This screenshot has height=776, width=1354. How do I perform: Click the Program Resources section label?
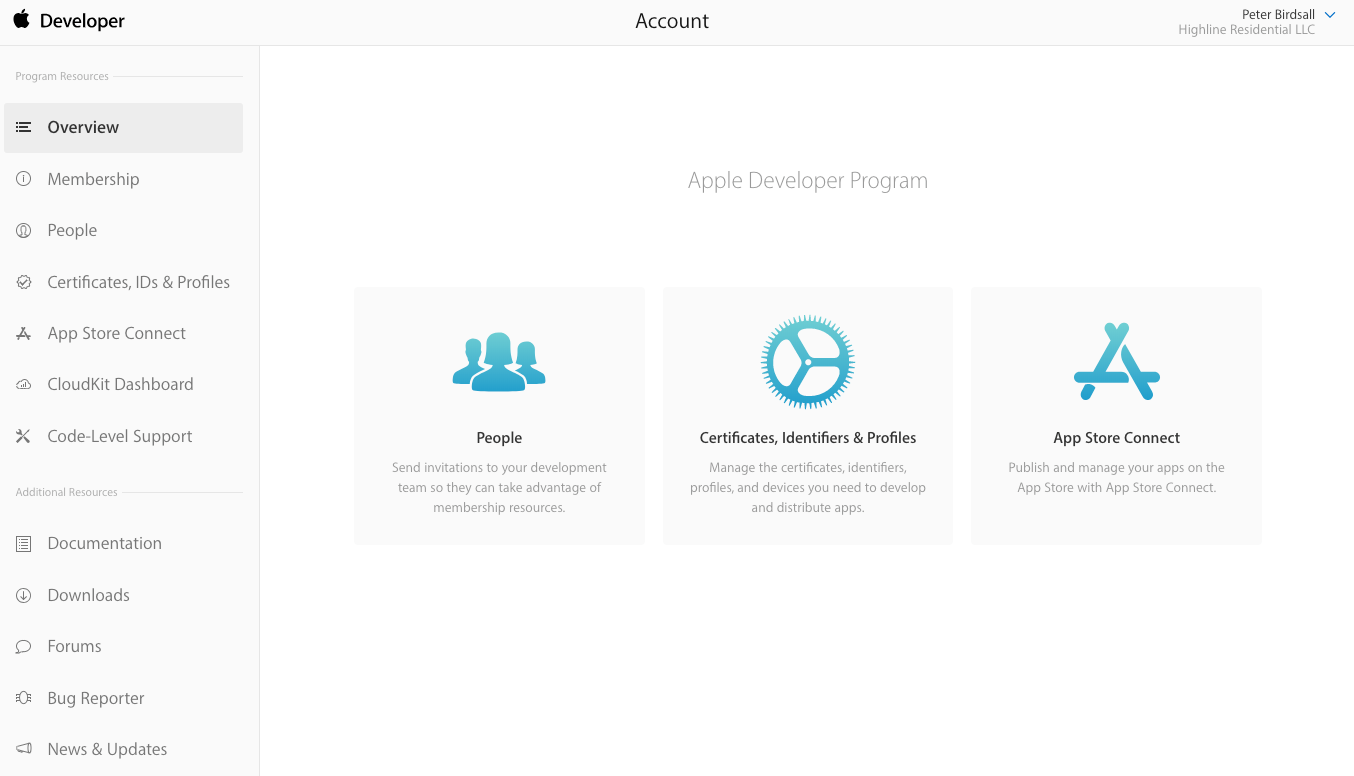tap(62, 76)
